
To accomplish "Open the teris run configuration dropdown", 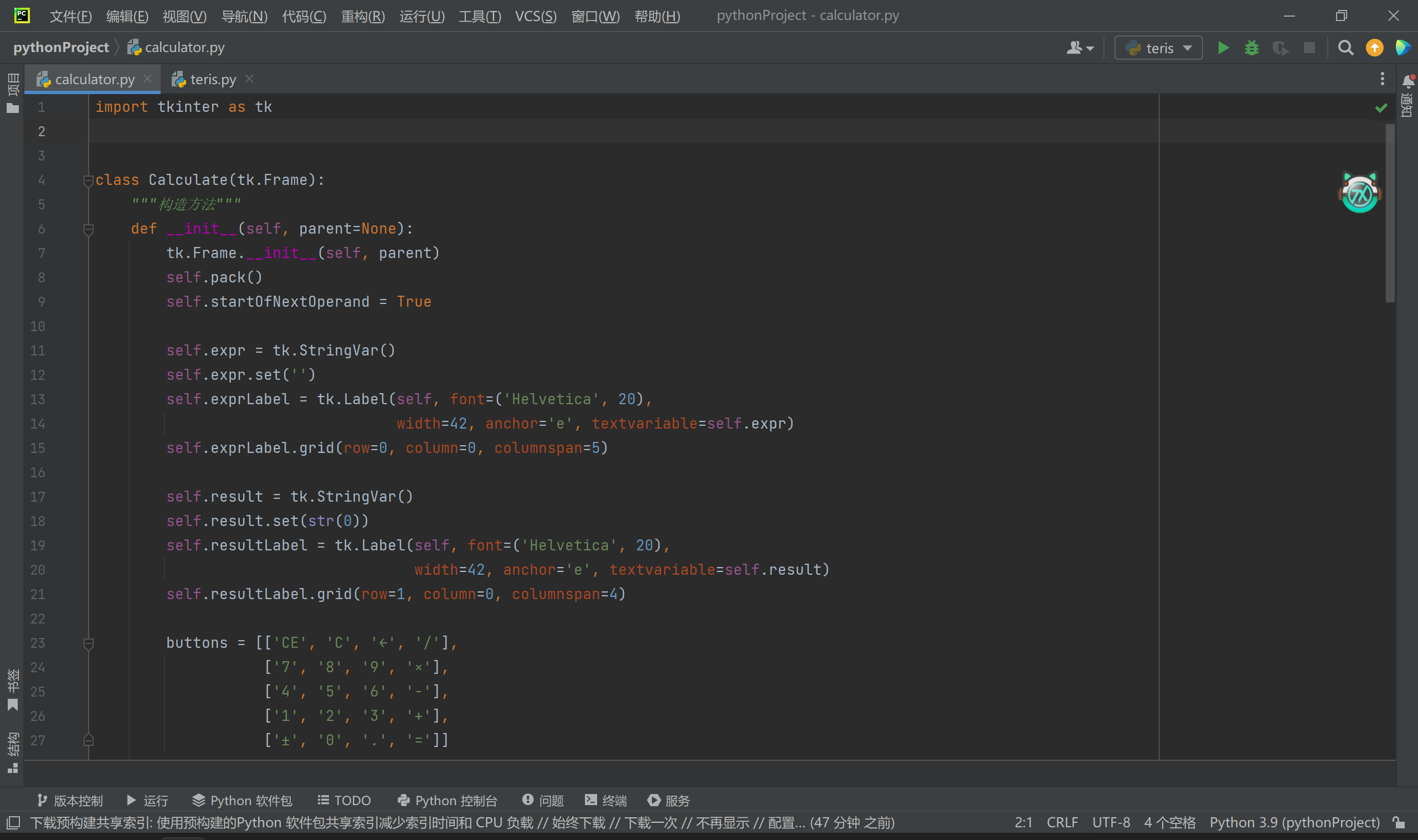I will pyautogui.click(x=1158, y=48).
